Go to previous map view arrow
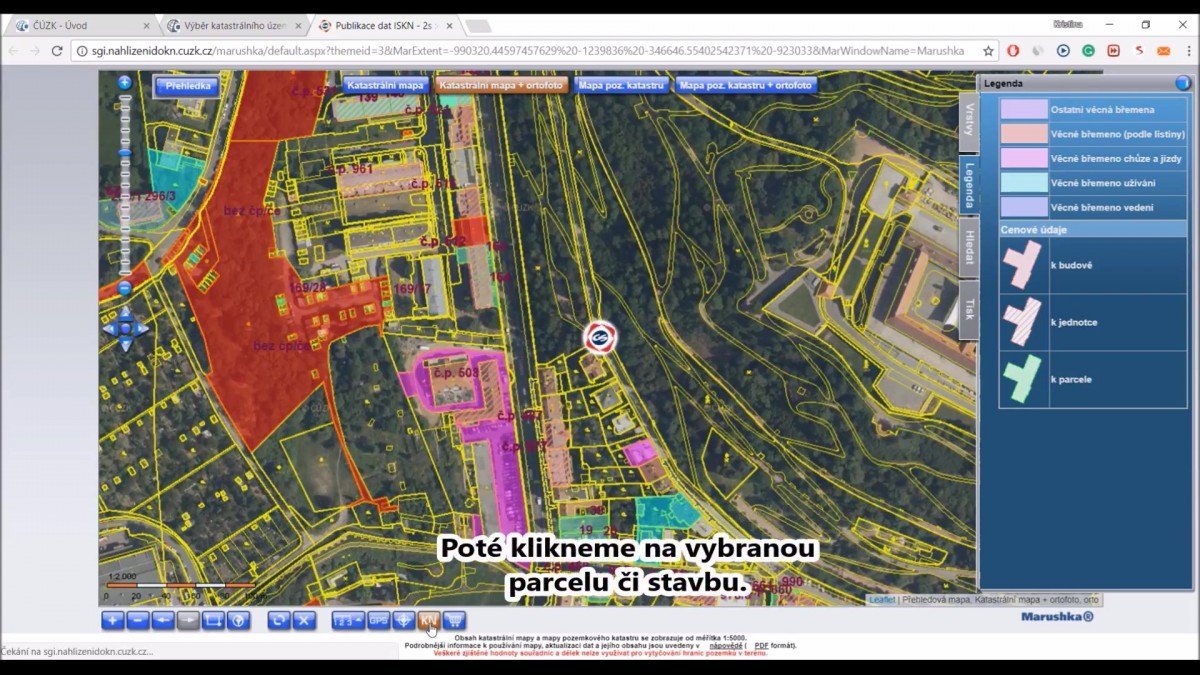This screenshot has width=1200, height=675. pyautogui.click(x=163, y=620)
